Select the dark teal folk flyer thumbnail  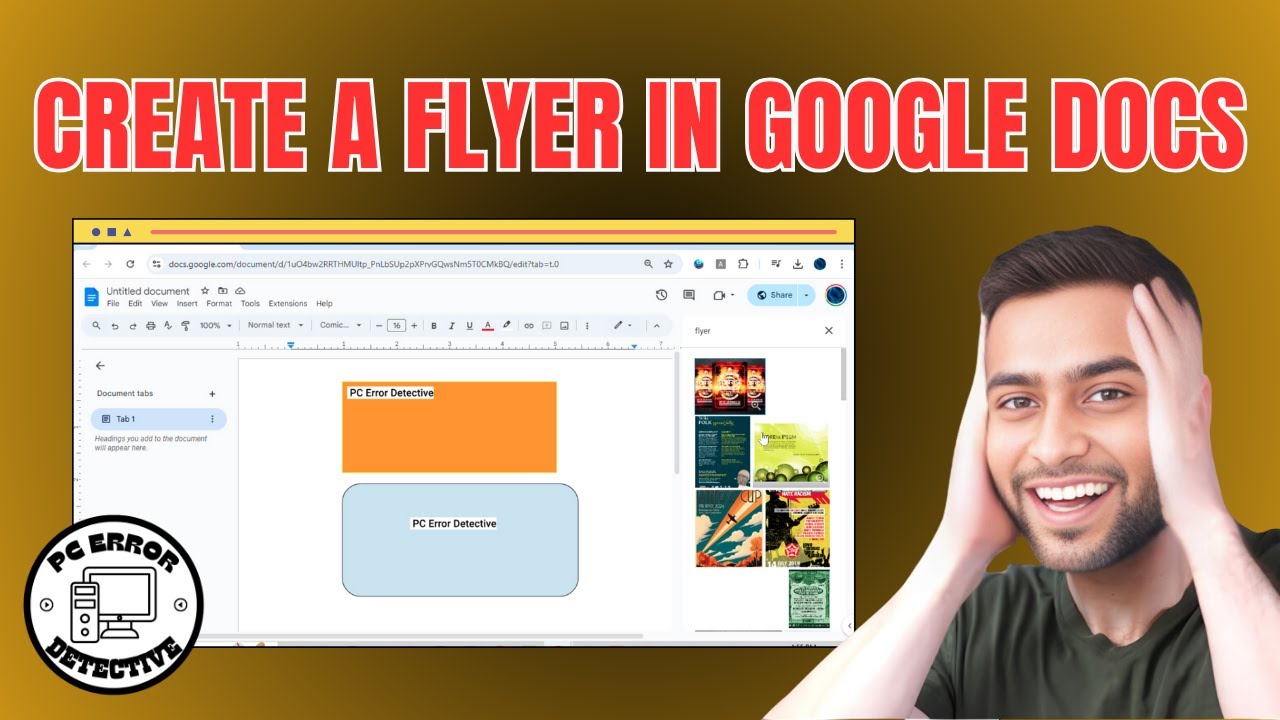[722, 451]
